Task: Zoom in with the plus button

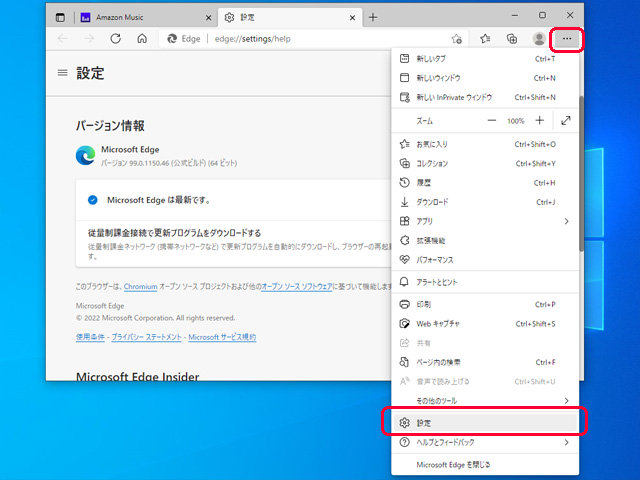Action: point(540,120)
